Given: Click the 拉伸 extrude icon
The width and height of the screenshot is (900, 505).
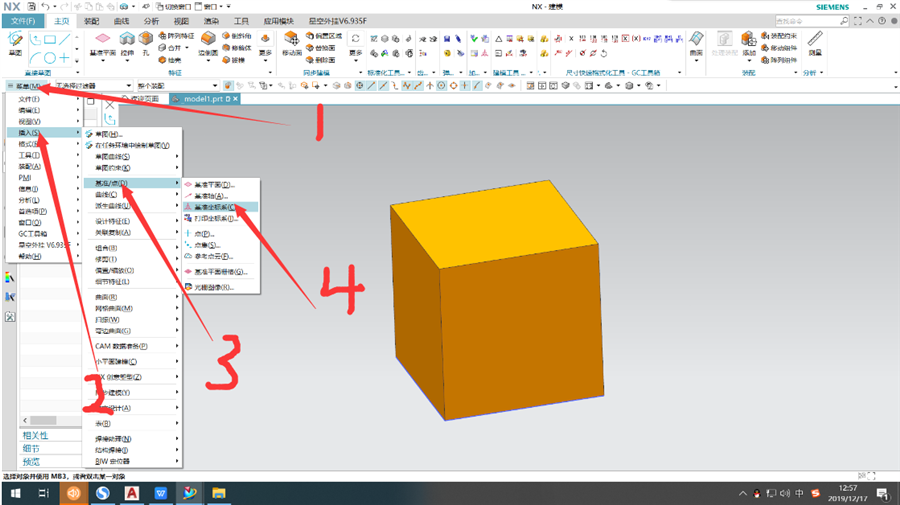Looking at the screenshot, I should click(127, 39).
